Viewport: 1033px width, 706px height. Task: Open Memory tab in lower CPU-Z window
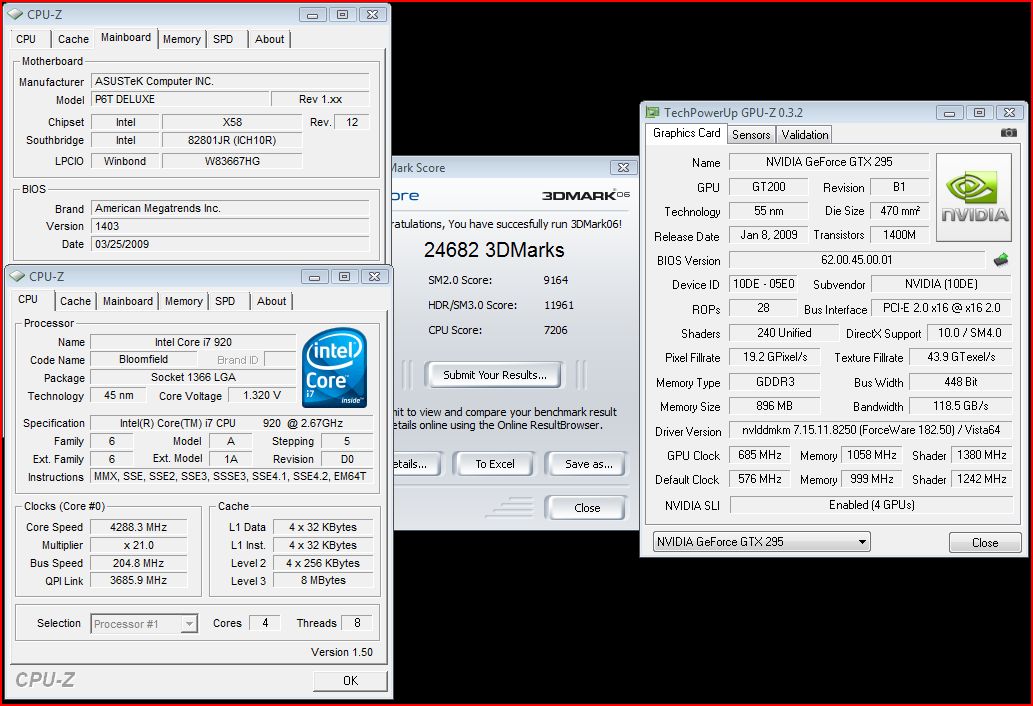[x=183, y=301]
